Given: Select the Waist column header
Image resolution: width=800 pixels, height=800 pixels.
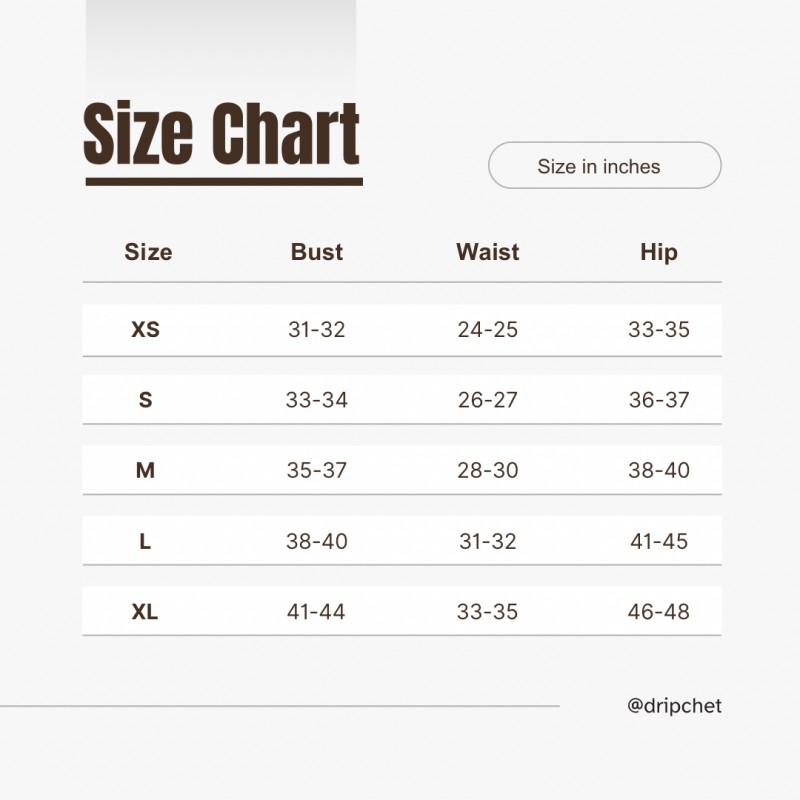Looking at the screenshot, I should click(x=488, y=252).
